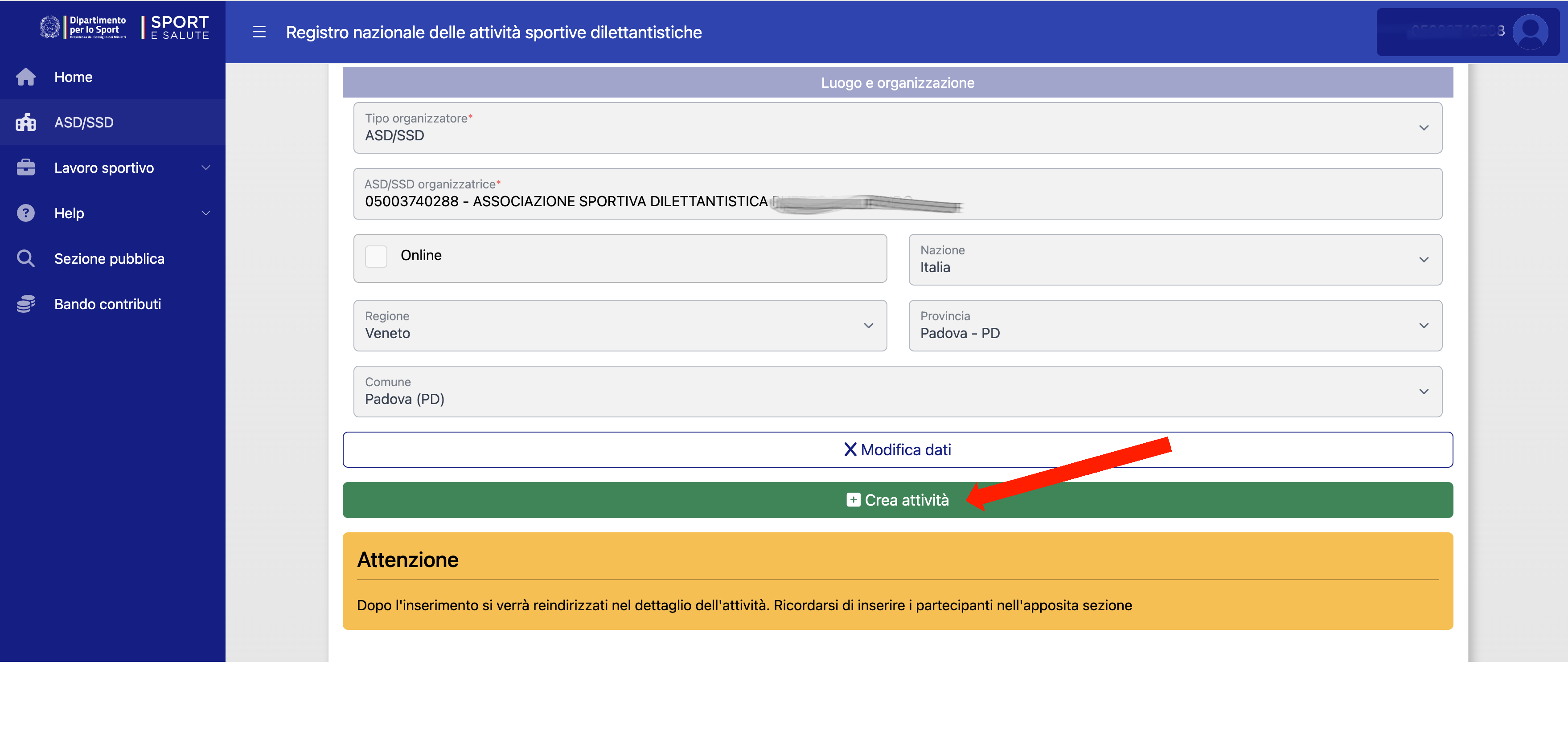This screenshot has width=1568, height=735.
Task: Click the Home house icon in sidebar
Action: [x=25, y=77]
